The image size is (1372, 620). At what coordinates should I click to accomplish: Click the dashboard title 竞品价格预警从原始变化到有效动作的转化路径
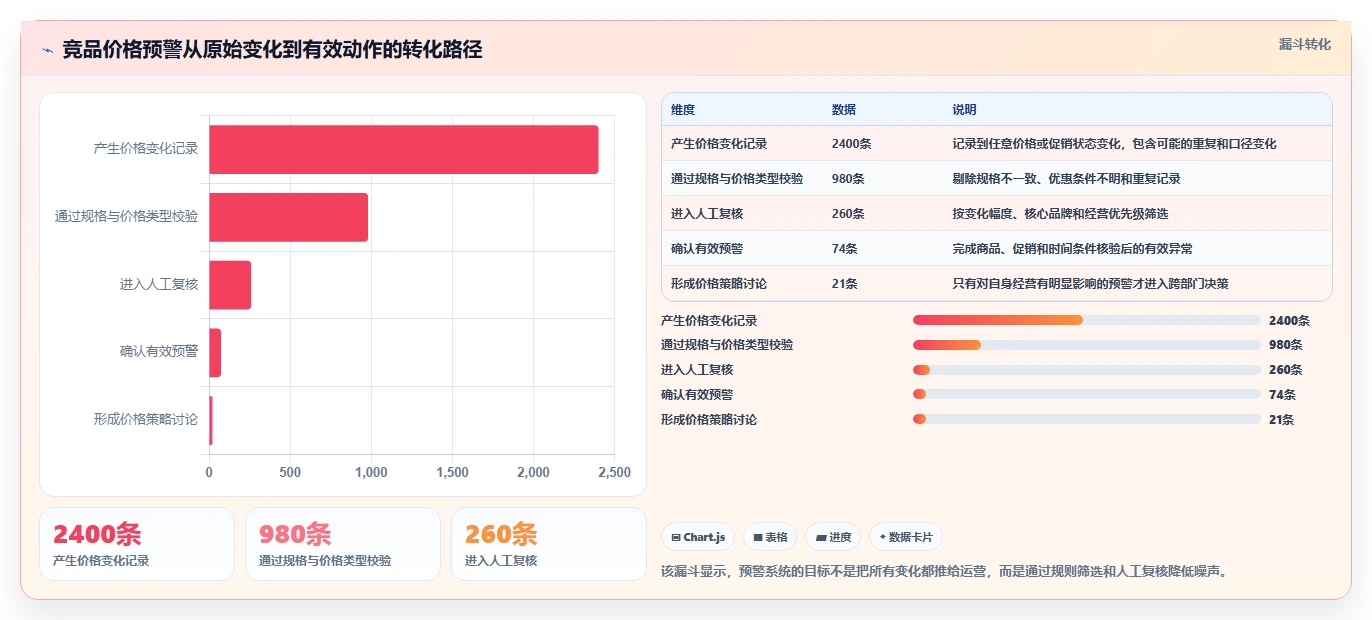pyautogui.click(x=272, y=50)
